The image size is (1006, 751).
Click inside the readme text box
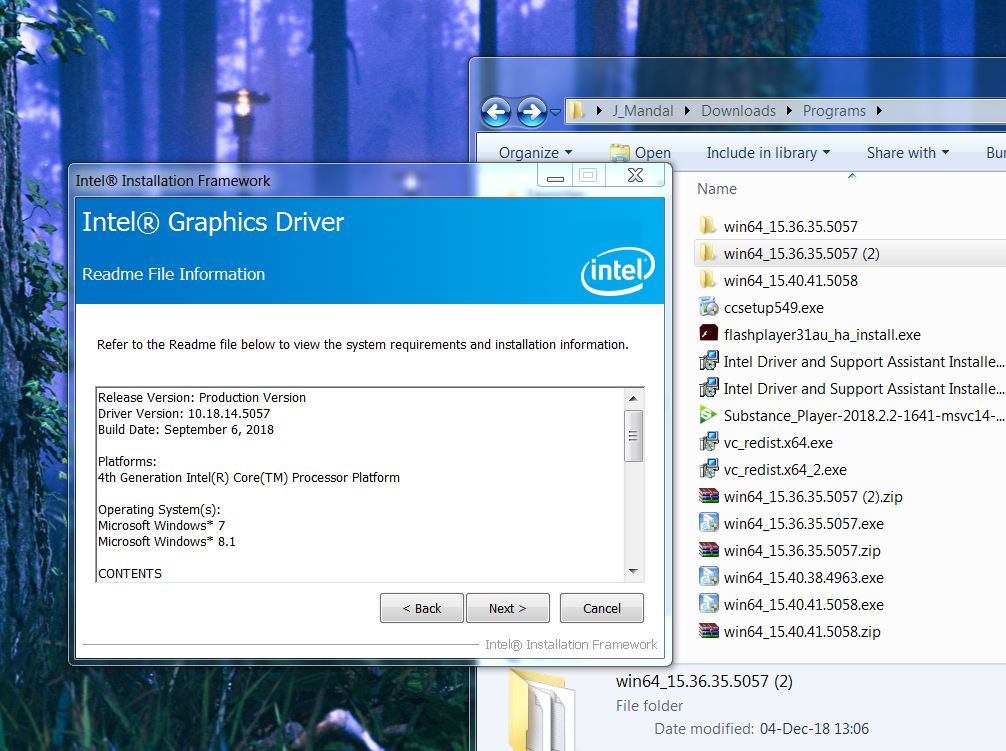pyautogui.click(x=360, y=485)
